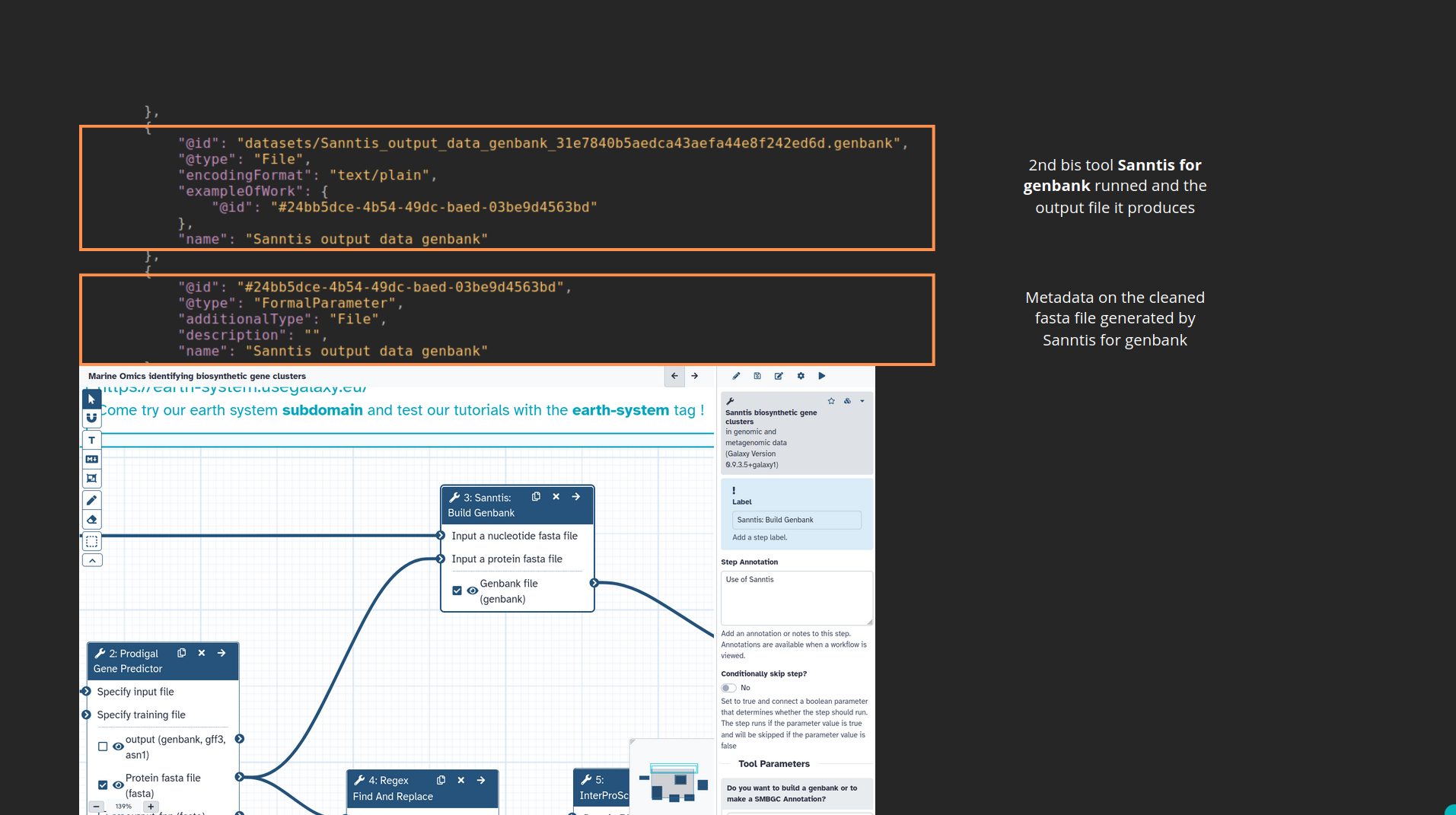This screenshot has width=1456, height=815.
Task: Click nucleotide fasta input terminal
Action: tap(440, 536)
